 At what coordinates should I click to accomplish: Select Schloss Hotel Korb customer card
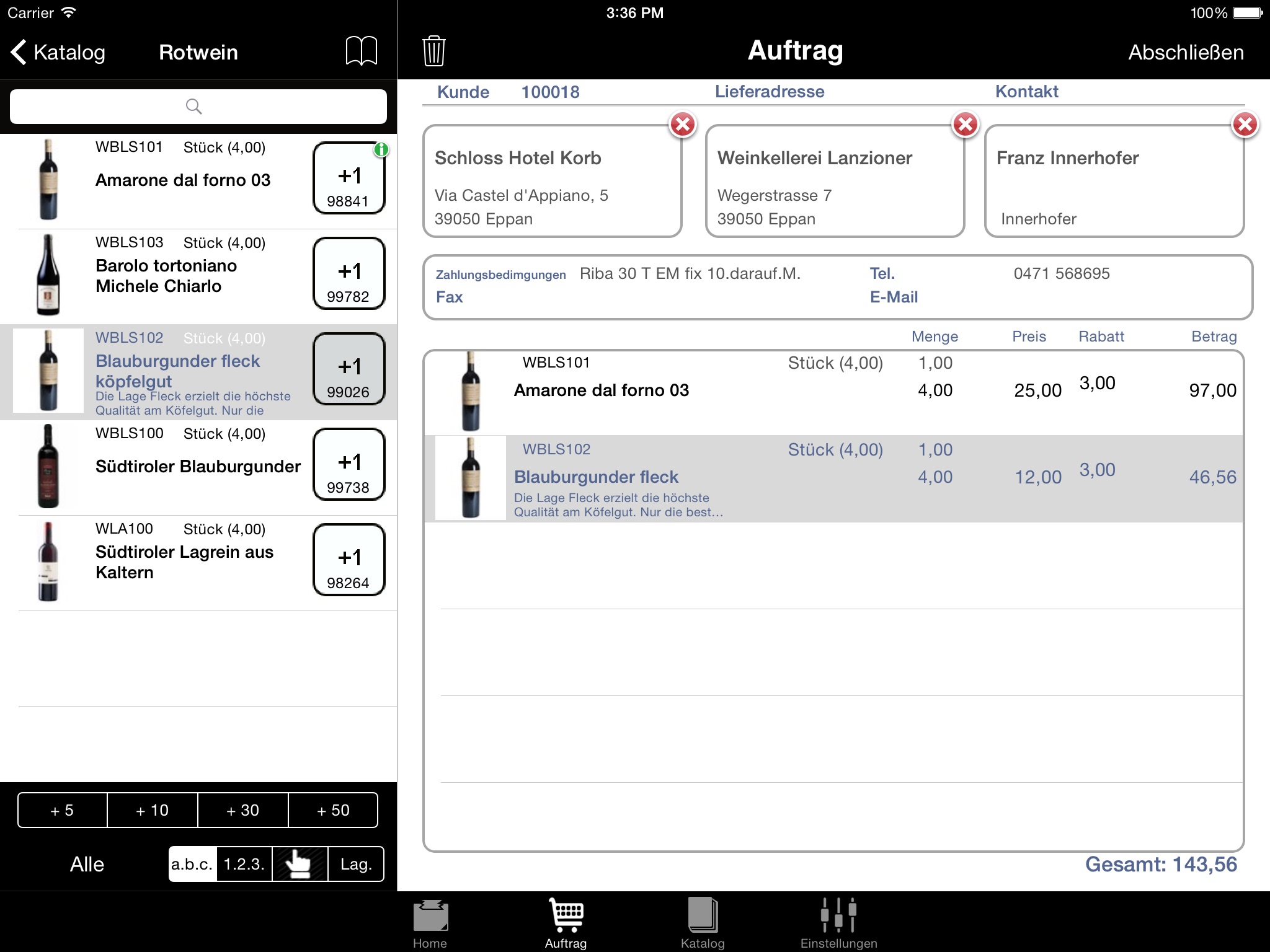coord(552,181)
